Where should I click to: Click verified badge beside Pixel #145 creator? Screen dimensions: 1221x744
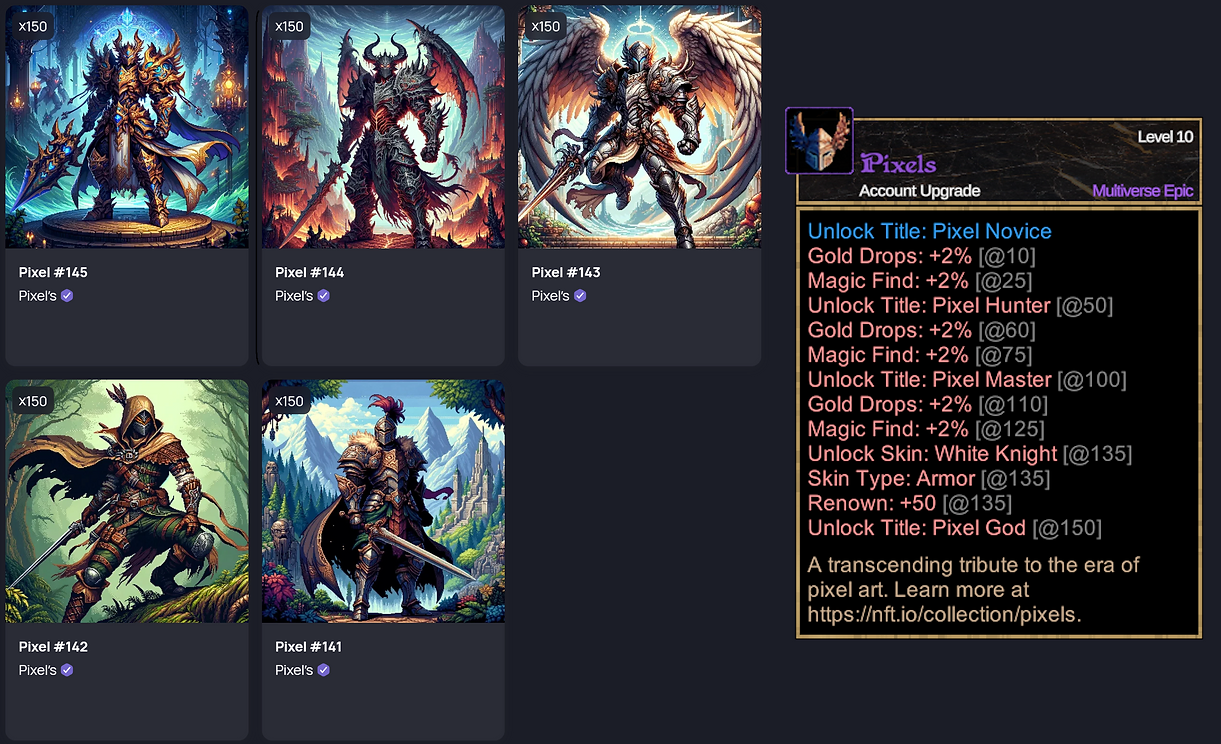coord(67,296)
